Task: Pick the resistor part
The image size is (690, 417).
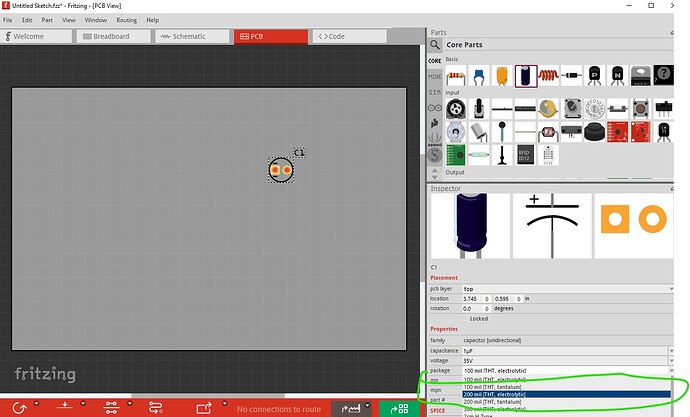Action: (456, 77)
